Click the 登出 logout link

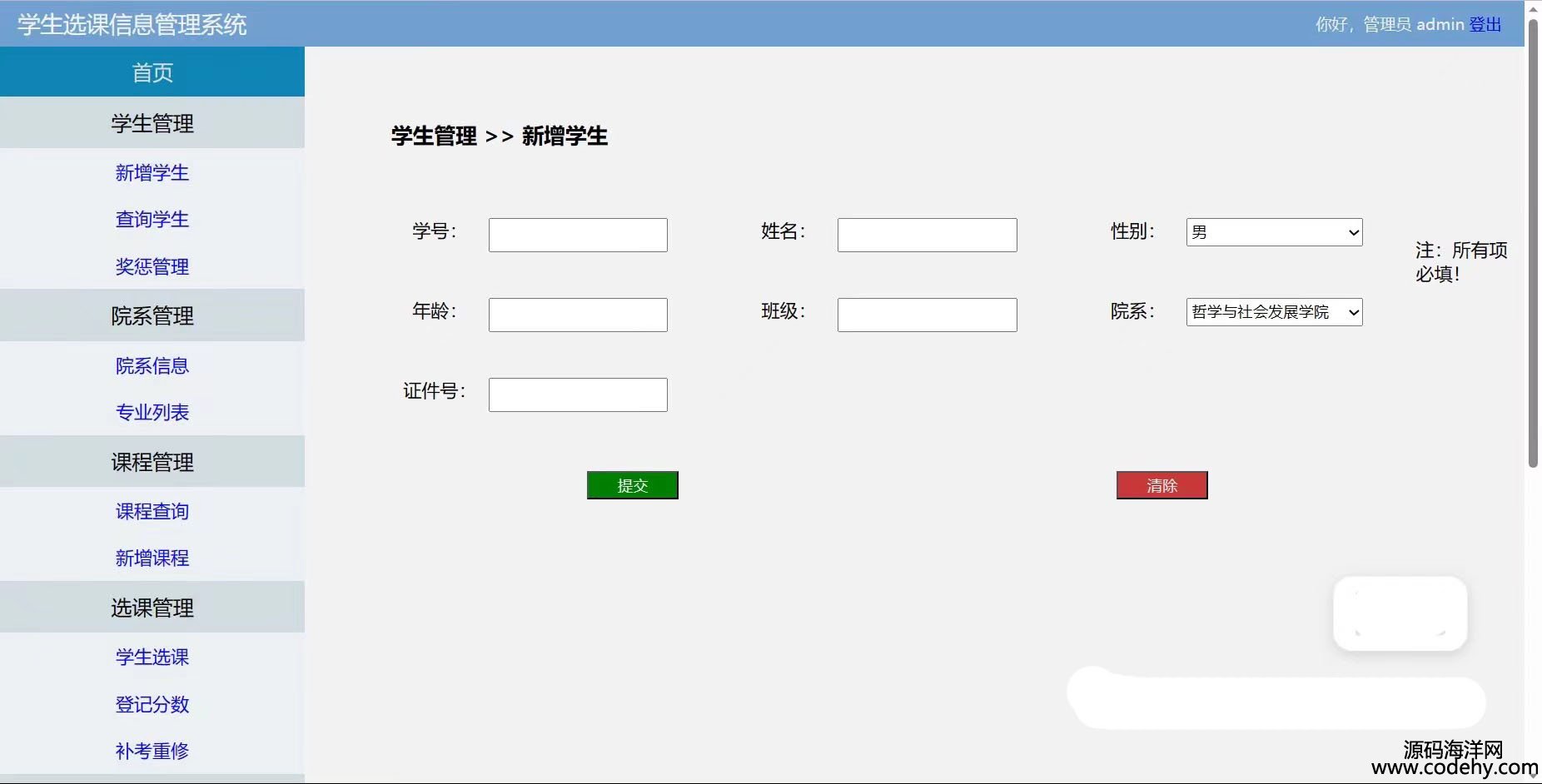click(x=1485, y=24)
